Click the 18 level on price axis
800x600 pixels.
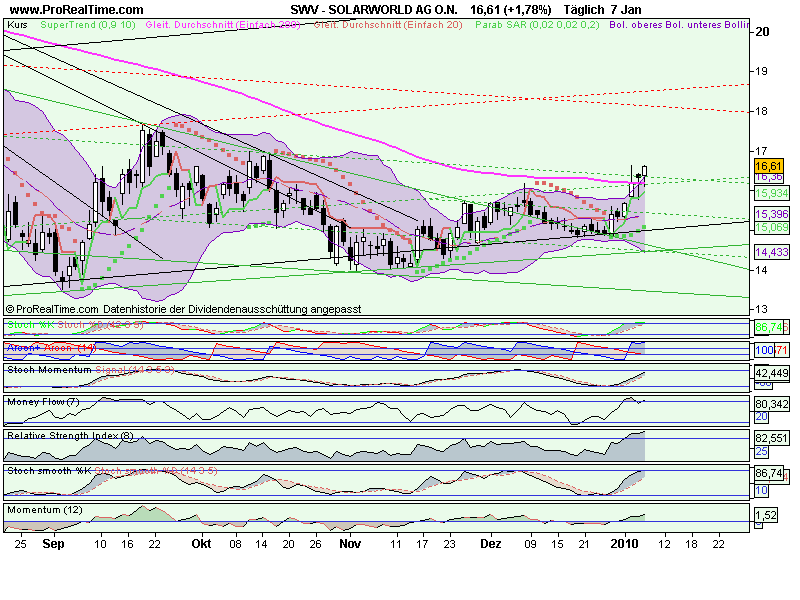pos(761,111)
